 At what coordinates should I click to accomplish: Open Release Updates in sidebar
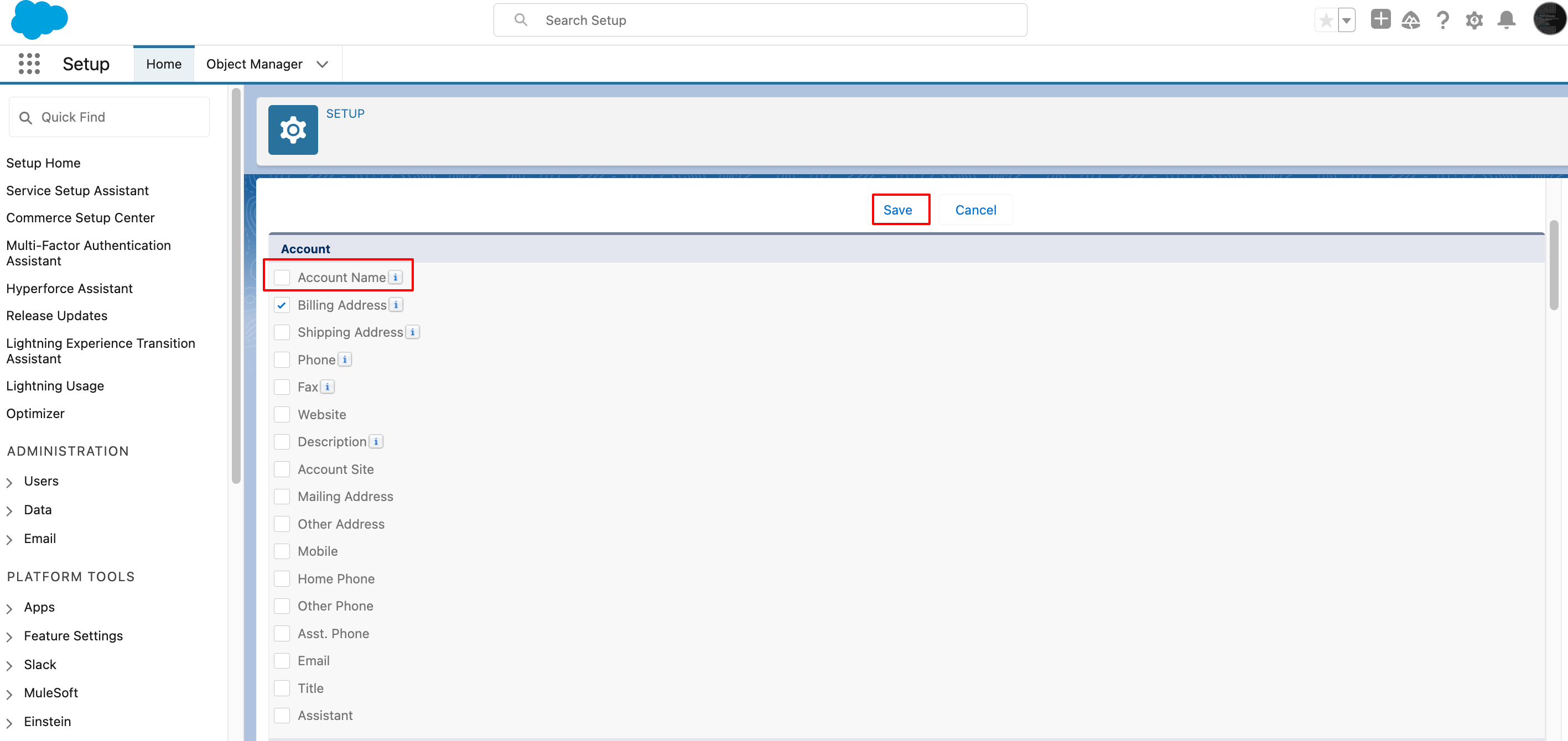point(56,315)
